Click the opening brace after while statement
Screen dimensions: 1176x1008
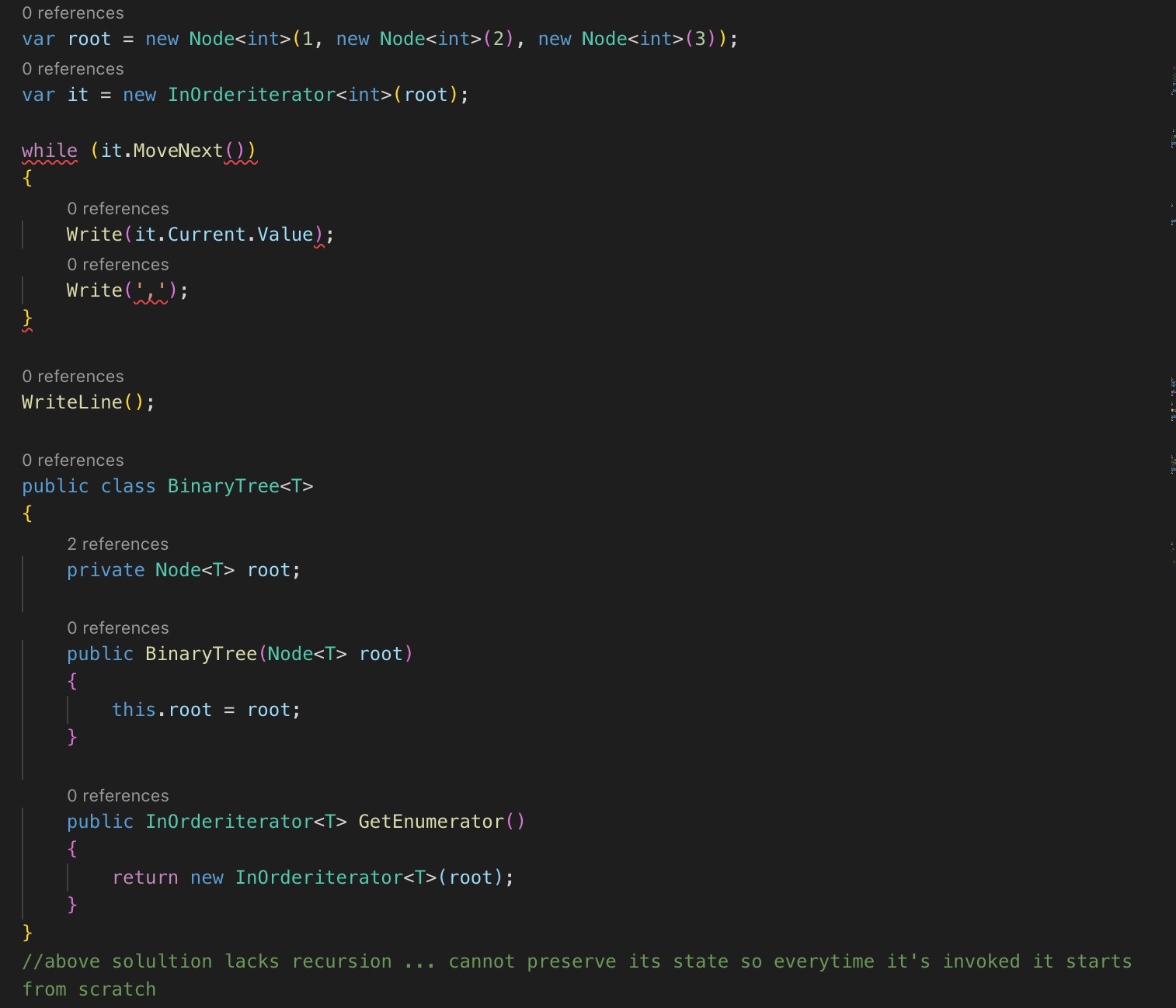click(27, 178)
